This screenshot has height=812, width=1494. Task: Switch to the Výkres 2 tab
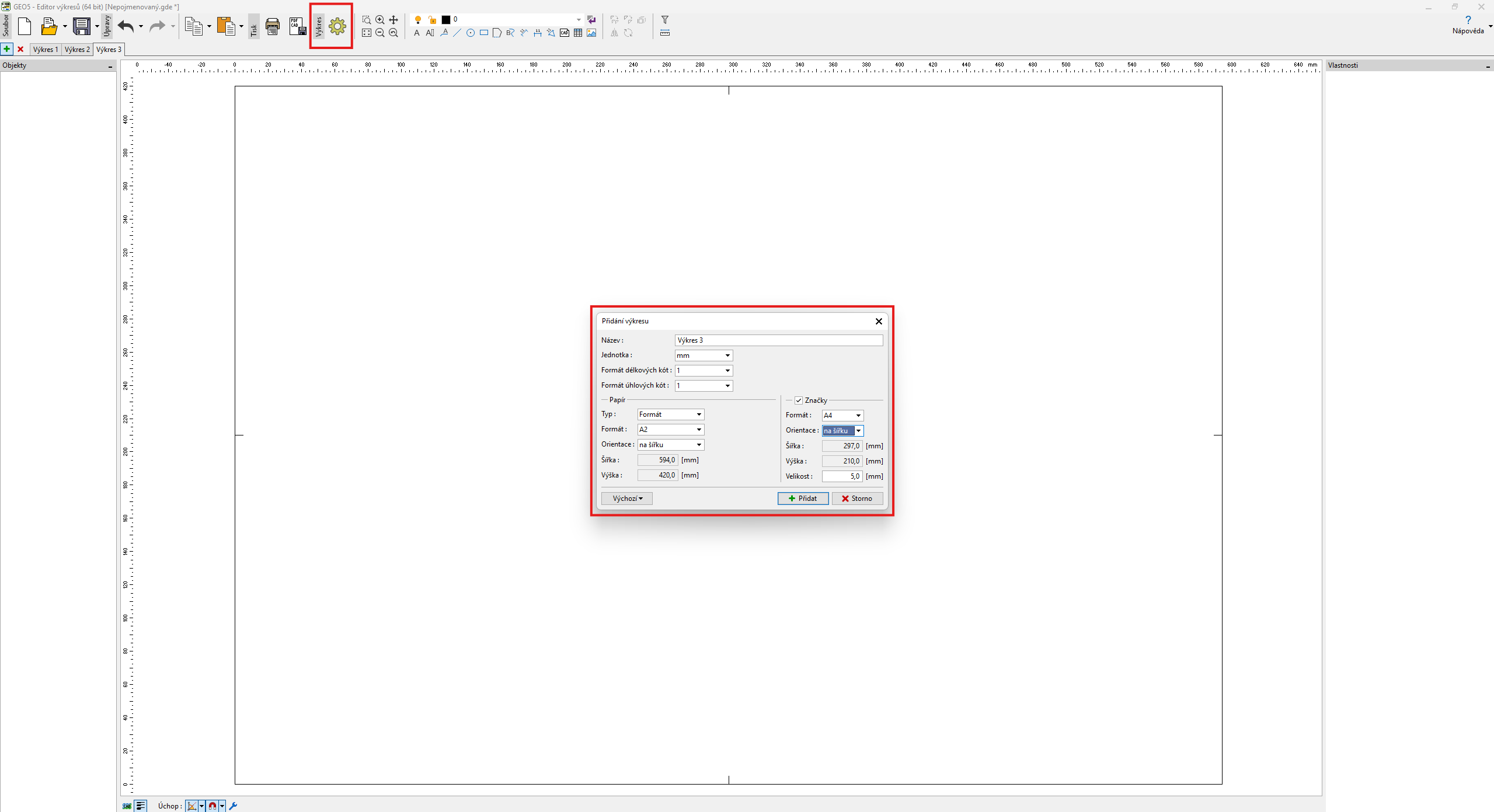[77, 50]
